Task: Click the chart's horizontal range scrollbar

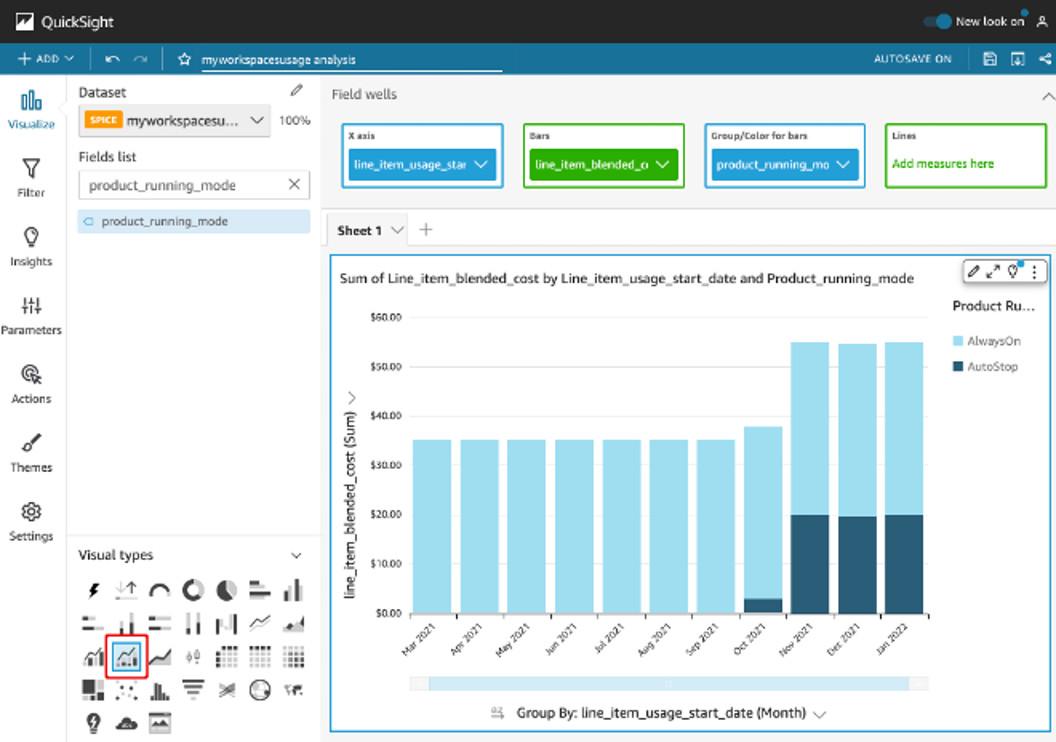Action: click(x=669, y=683)
